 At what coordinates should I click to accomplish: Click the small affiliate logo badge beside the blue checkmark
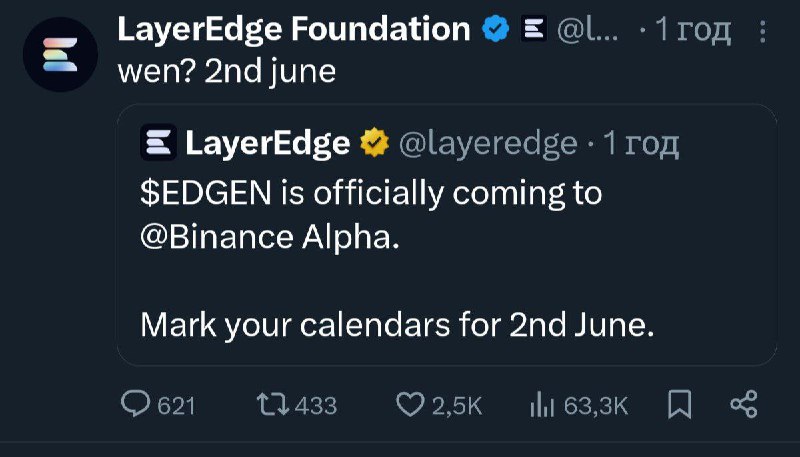531,31
